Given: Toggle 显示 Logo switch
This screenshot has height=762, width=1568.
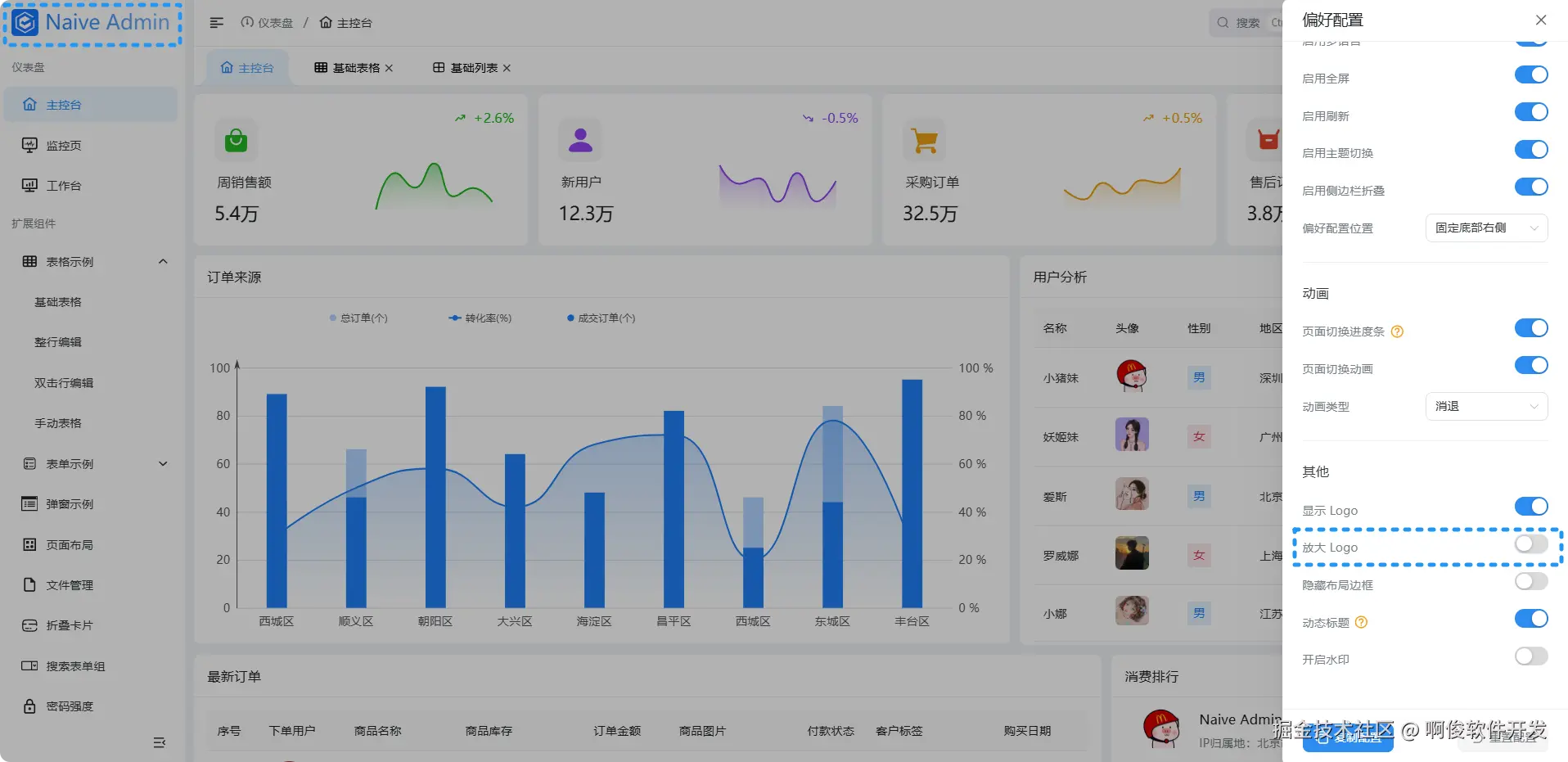Looking at the screenshot, I should [x=1530, y=507].
